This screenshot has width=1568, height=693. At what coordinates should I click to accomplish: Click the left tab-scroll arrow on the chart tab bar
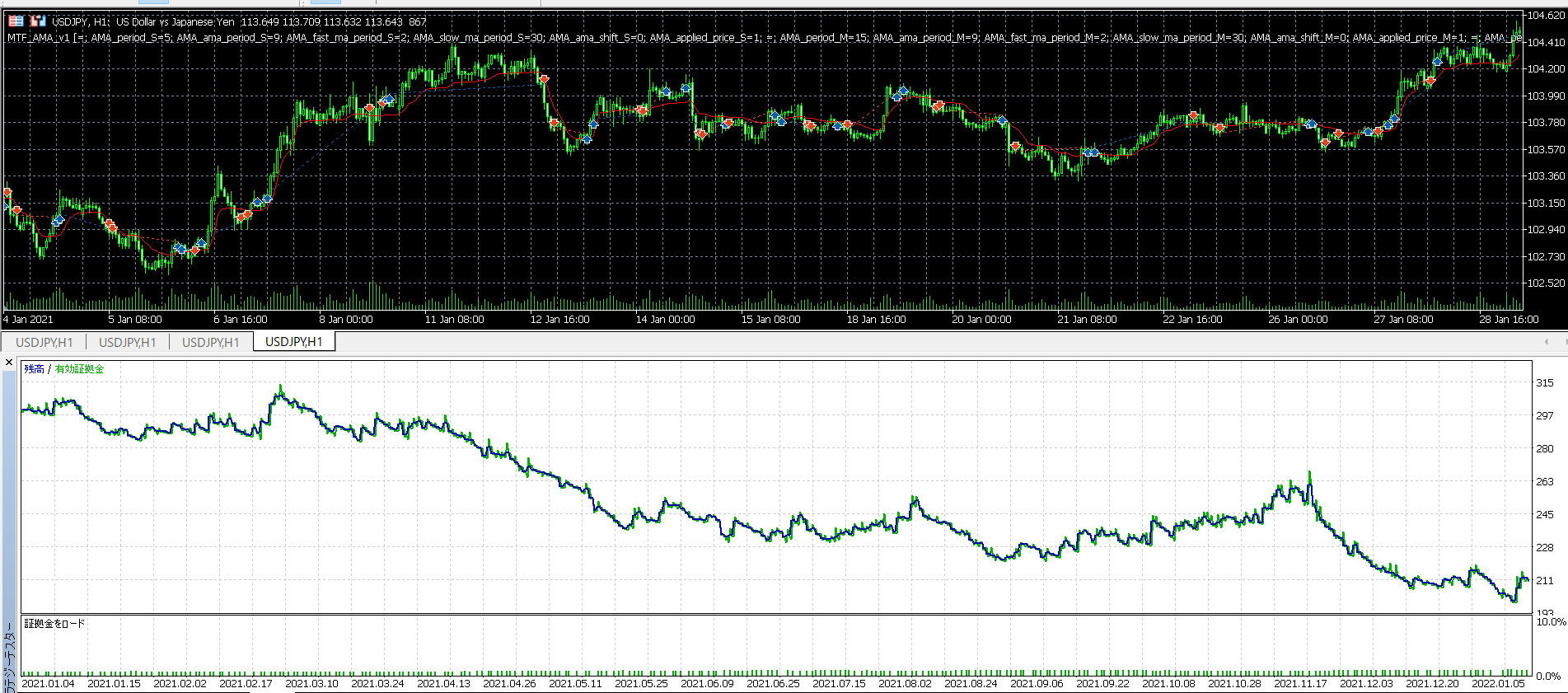[1546, 342]
